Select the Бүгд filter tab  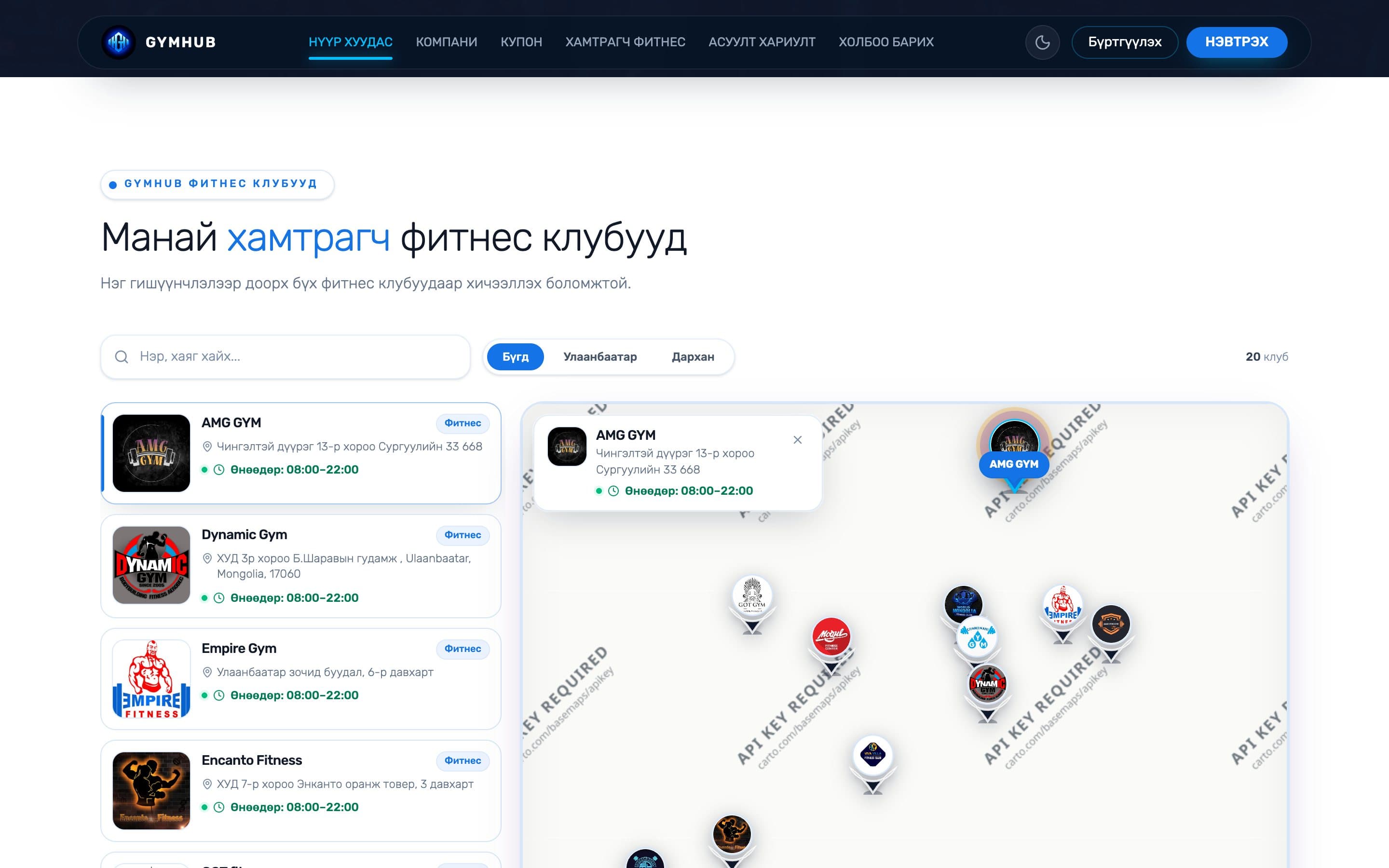pos(515,356)
